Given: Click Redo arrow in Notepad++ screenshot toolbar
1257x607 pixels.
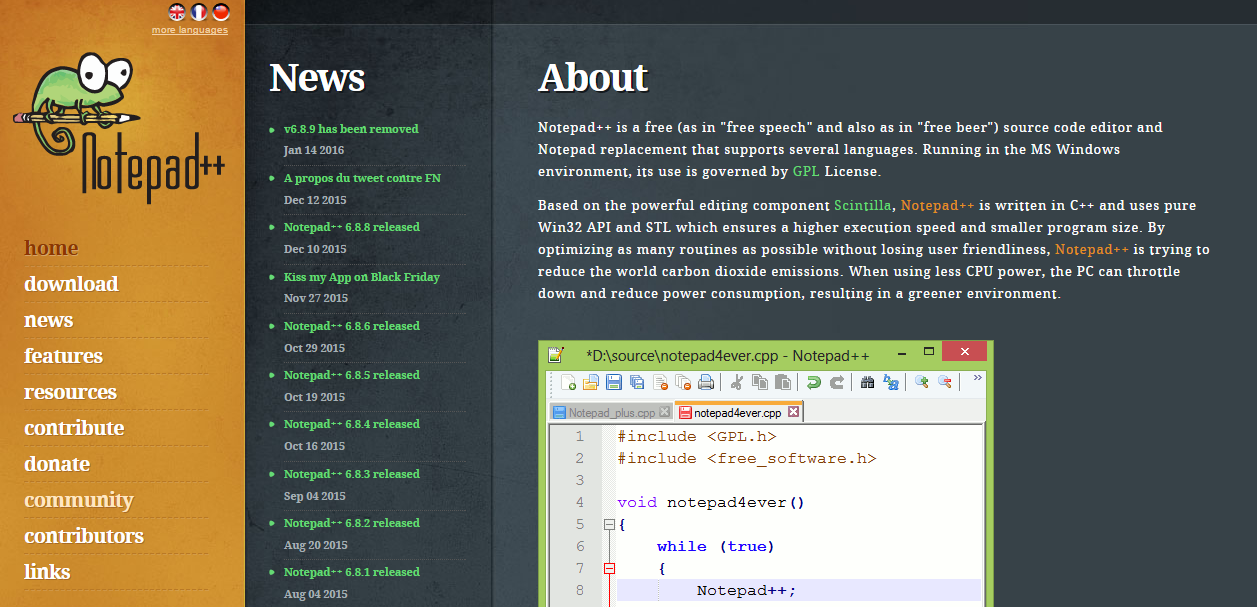Looking at the screenshot, I should (837, 382).
